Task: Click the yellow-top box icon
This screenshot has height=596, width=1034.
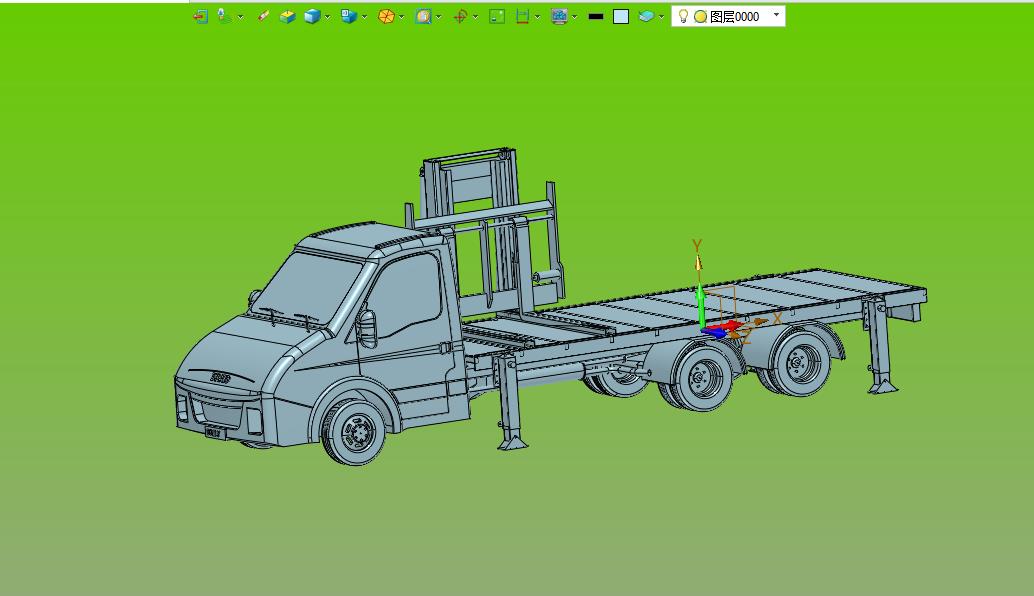Action: [288, 16]
